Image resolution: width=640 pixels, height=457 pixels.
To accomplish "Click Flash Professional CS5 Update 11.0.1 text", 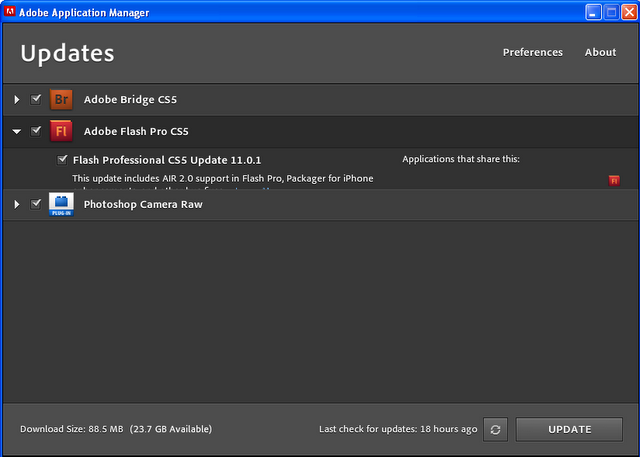I will 167,160.
